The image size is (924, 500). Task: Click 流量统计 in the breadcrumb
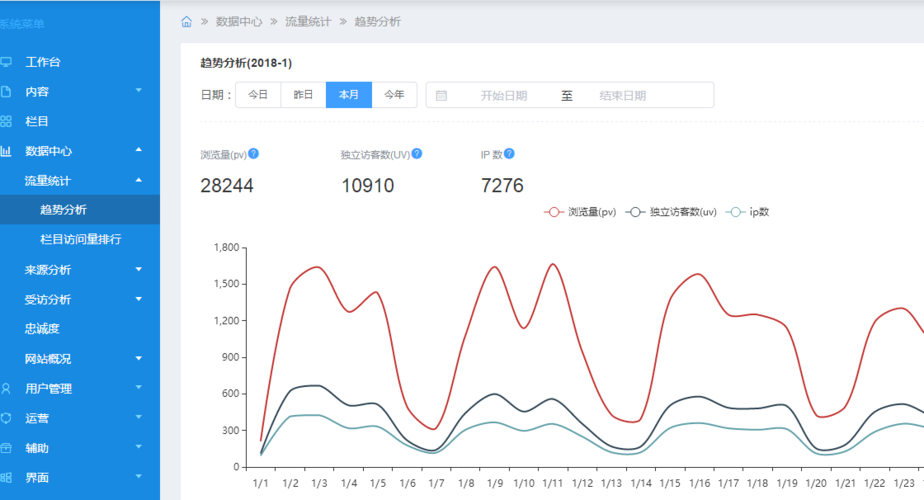(308, 22)
